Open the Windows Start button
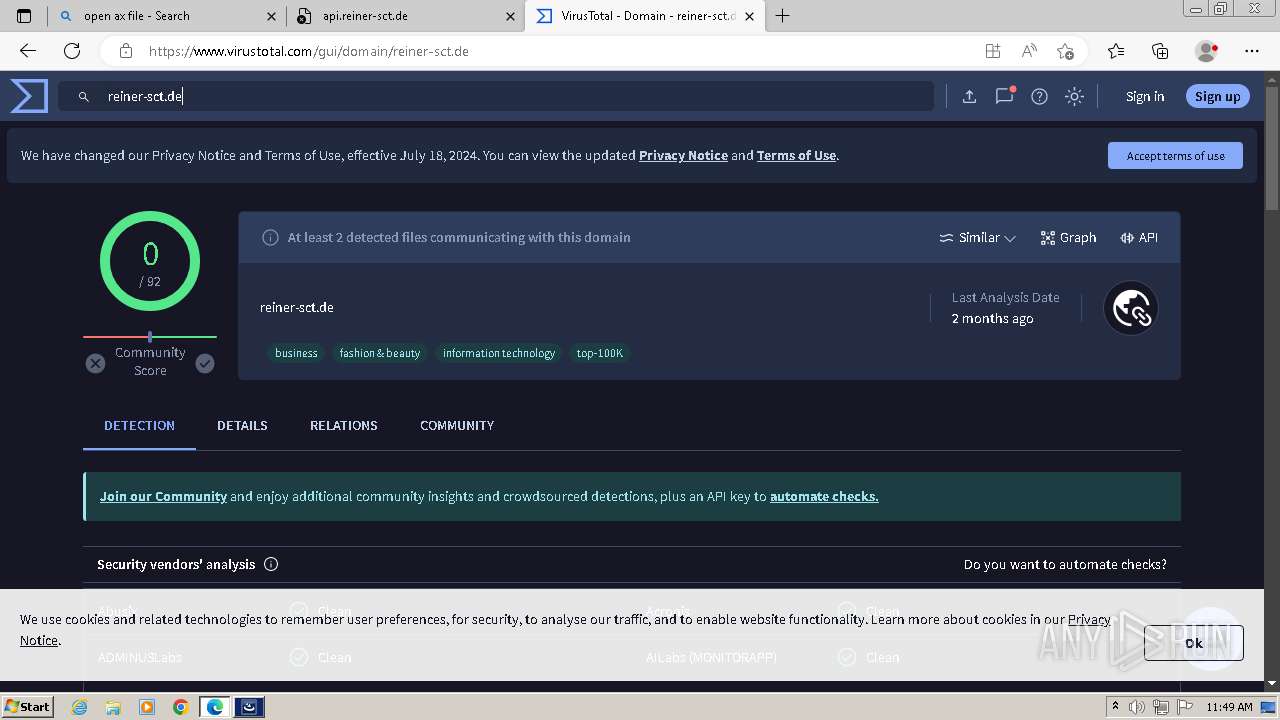The width and height of the screenshot is (1280, 720). coord(28,706)
